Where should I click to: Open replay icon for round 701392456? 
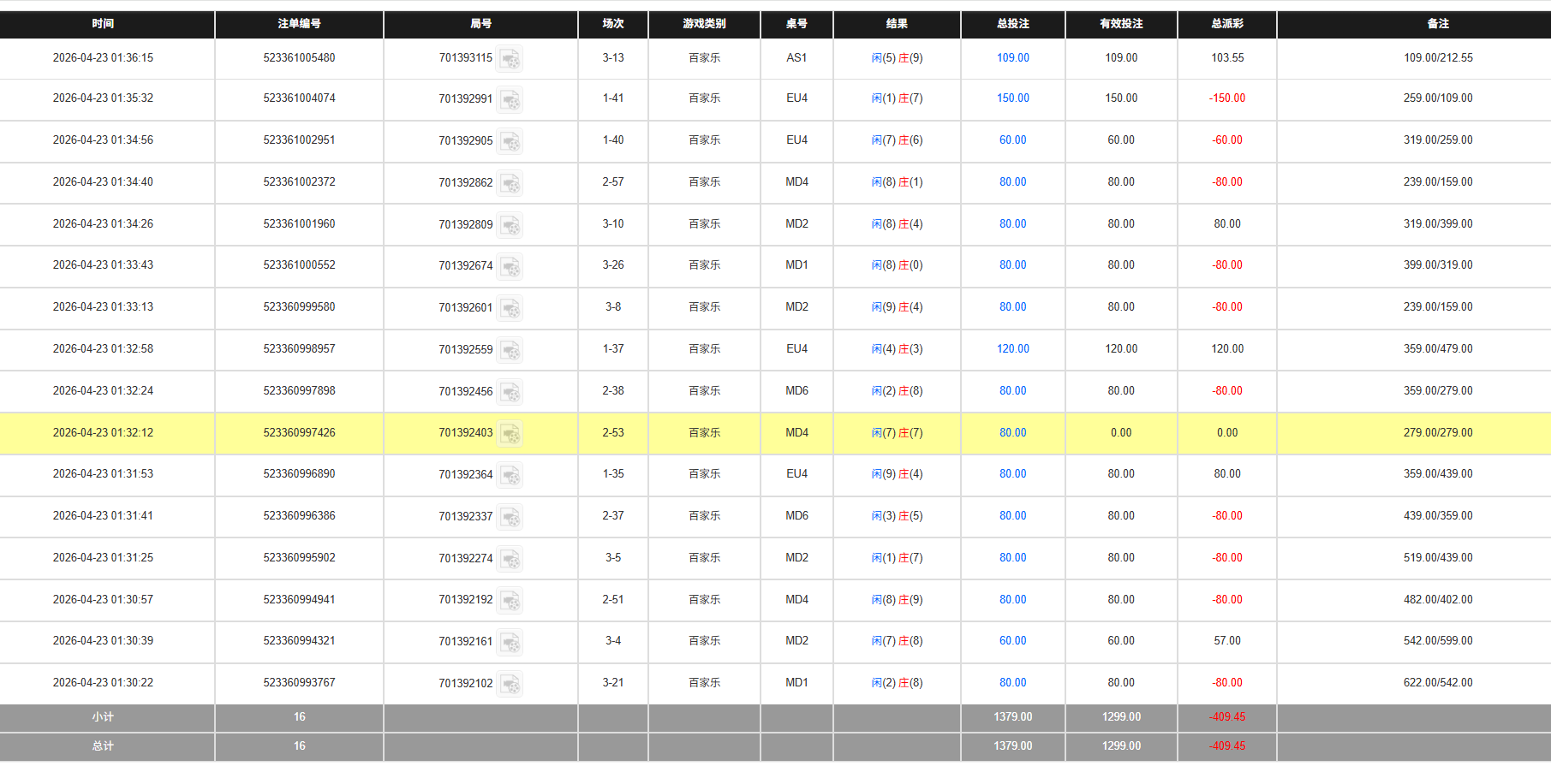click(510, 392)
